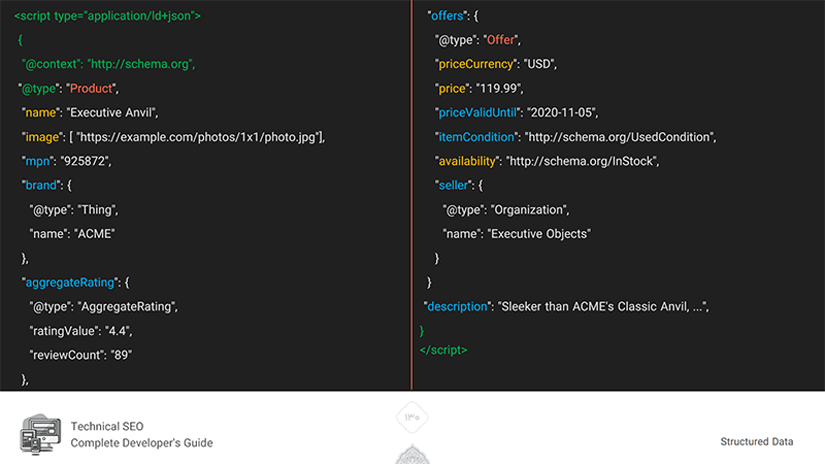Image resolution: width=825 pixels, height=464 pixels.
Task: Click 'Complete Developer's Guide' subtitle
Action: pos(142,443)
